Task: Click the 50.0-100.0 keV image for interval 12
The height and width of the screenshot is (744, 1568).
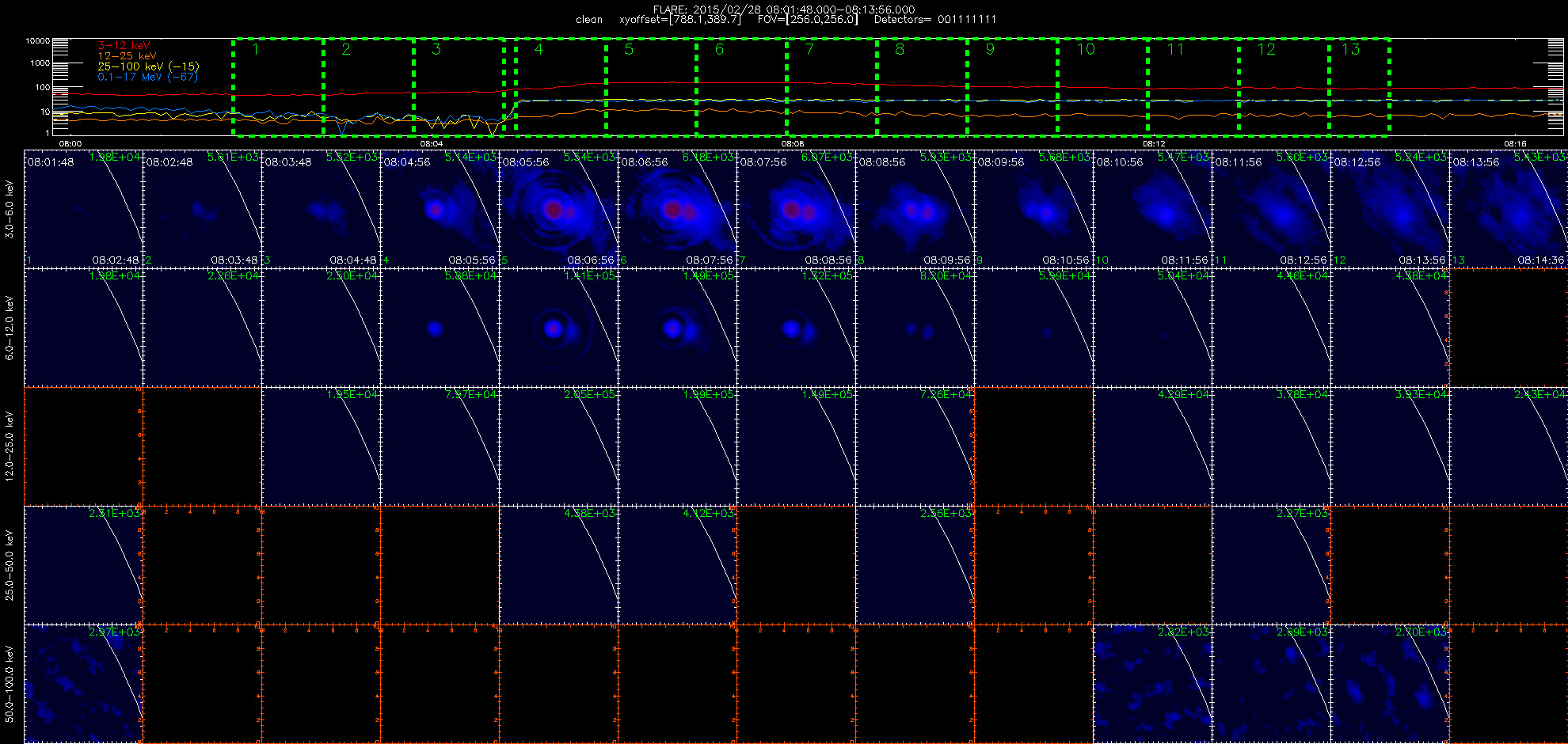Action: click(1391, 684)
